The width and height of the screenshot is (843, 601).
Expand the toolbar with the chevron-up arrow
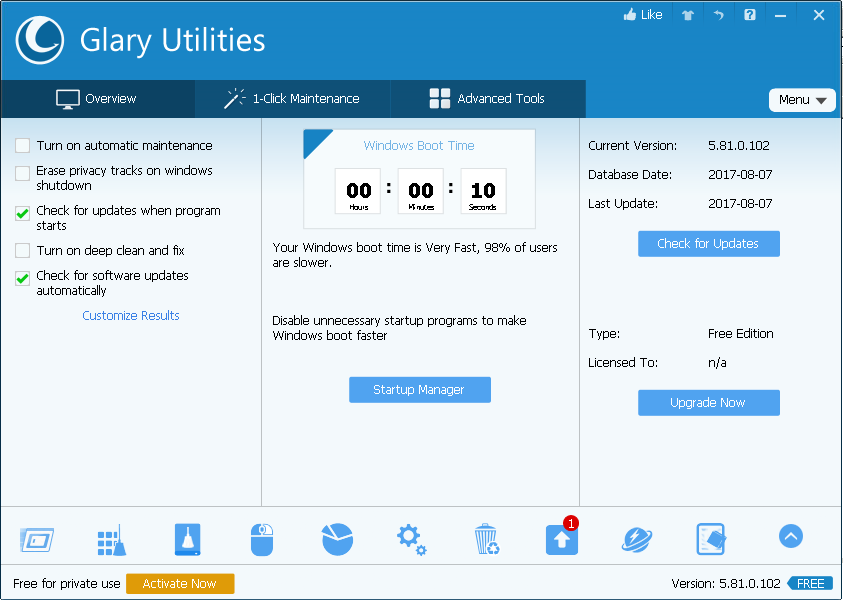point(790,537)
